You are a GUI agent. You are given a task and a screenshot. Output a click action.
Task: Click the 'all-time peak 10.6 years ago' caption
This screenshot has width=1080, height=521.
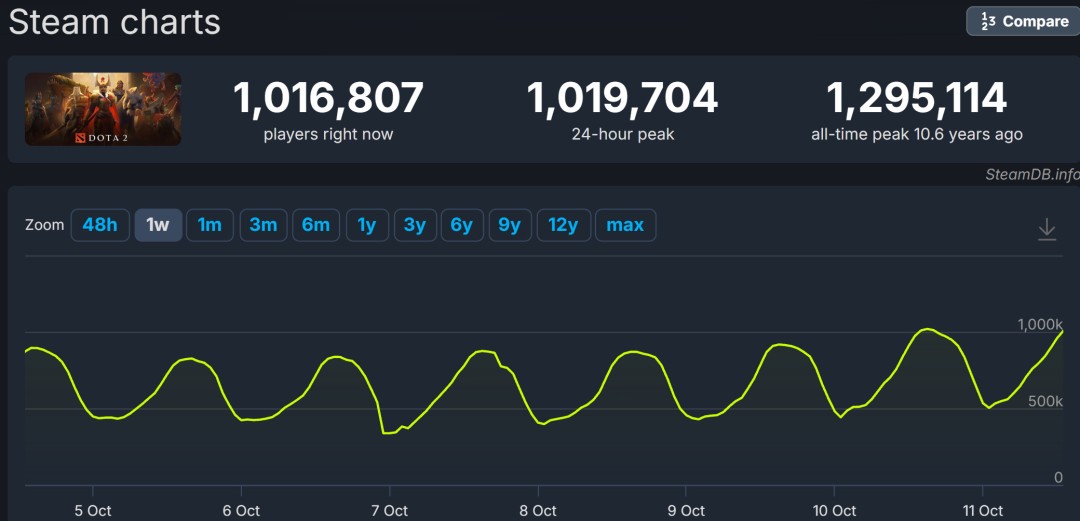click(917, 134)
